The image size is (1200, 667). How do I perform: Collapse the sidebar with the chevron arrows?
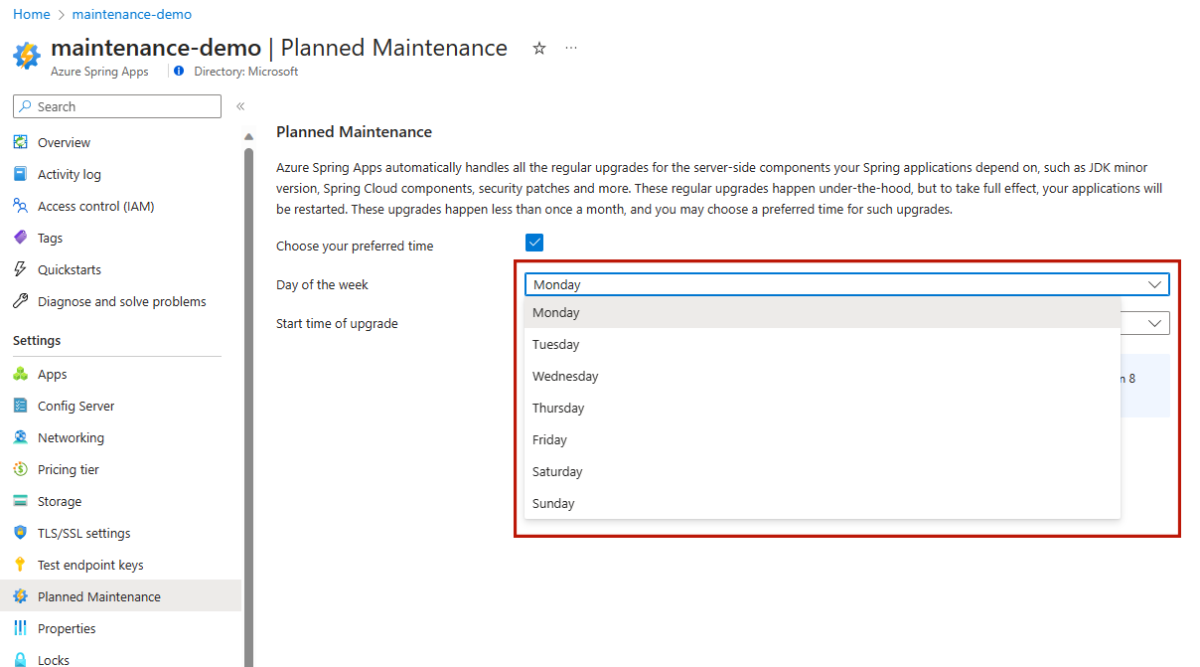pyautogui.click(x=240, y=105)
